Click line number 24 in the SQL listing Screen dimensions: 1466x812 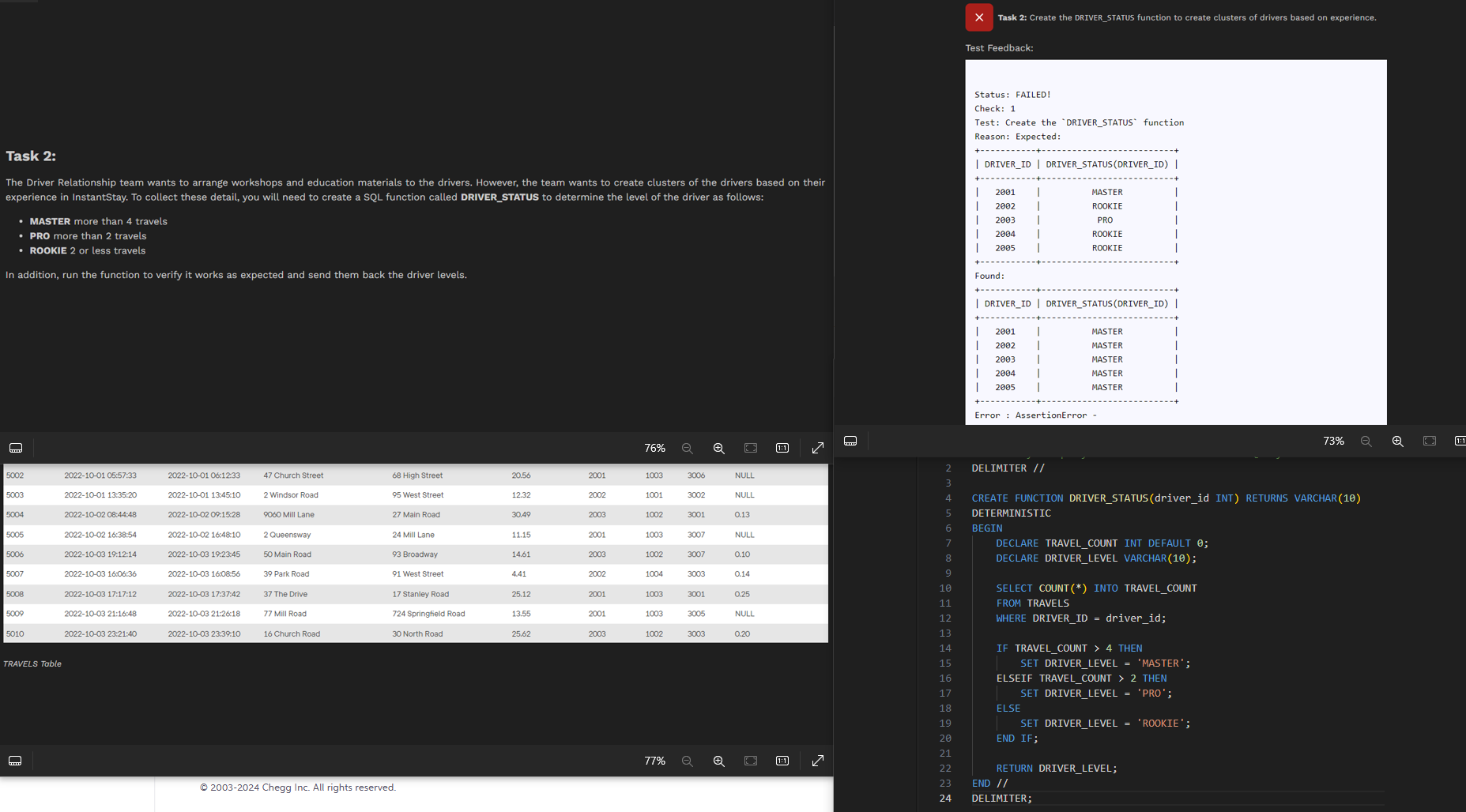tap(945, 799)
